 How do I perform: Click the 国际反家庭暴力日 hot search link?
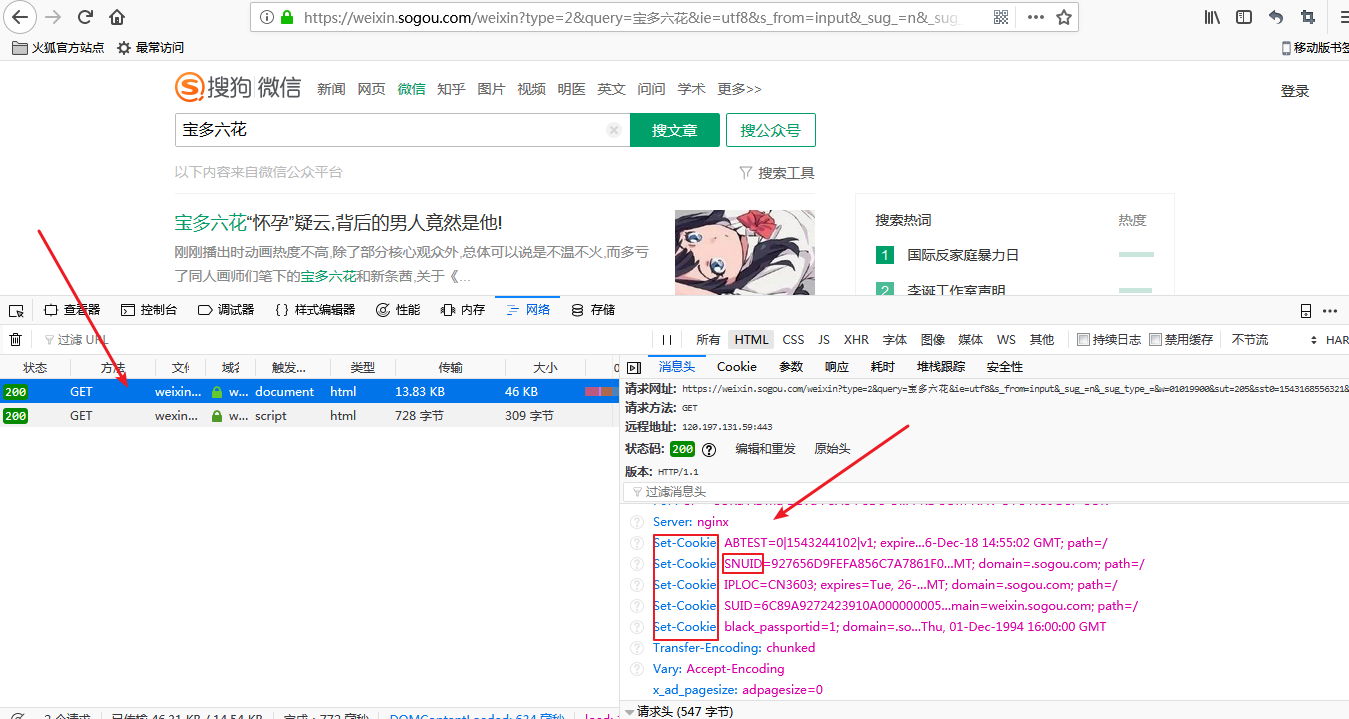tap(963, 255)
